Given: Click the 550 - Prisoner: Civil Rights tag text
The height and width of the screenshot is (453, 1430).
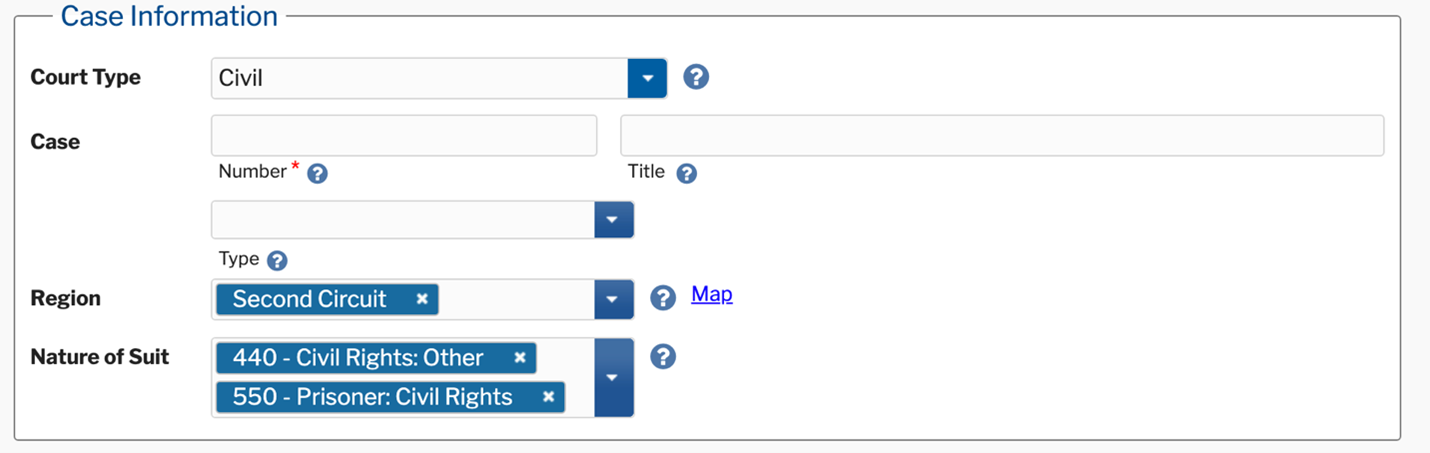Looking at the screenshot, I should (x=373, y=397).
